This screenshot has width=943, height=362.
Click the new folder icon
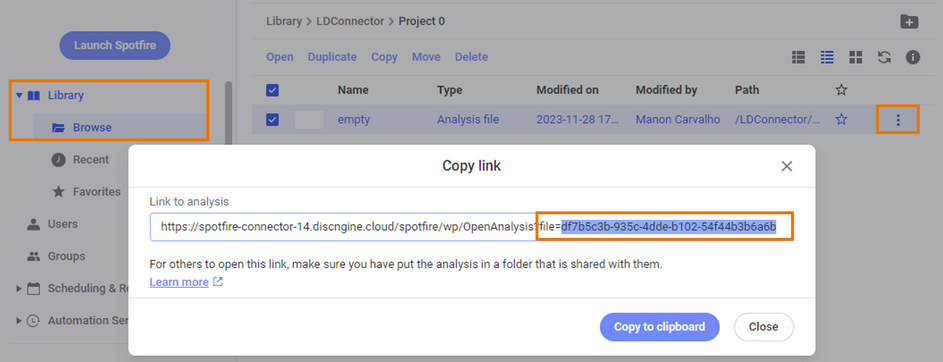pyautogui.click(x=909, y=22)
